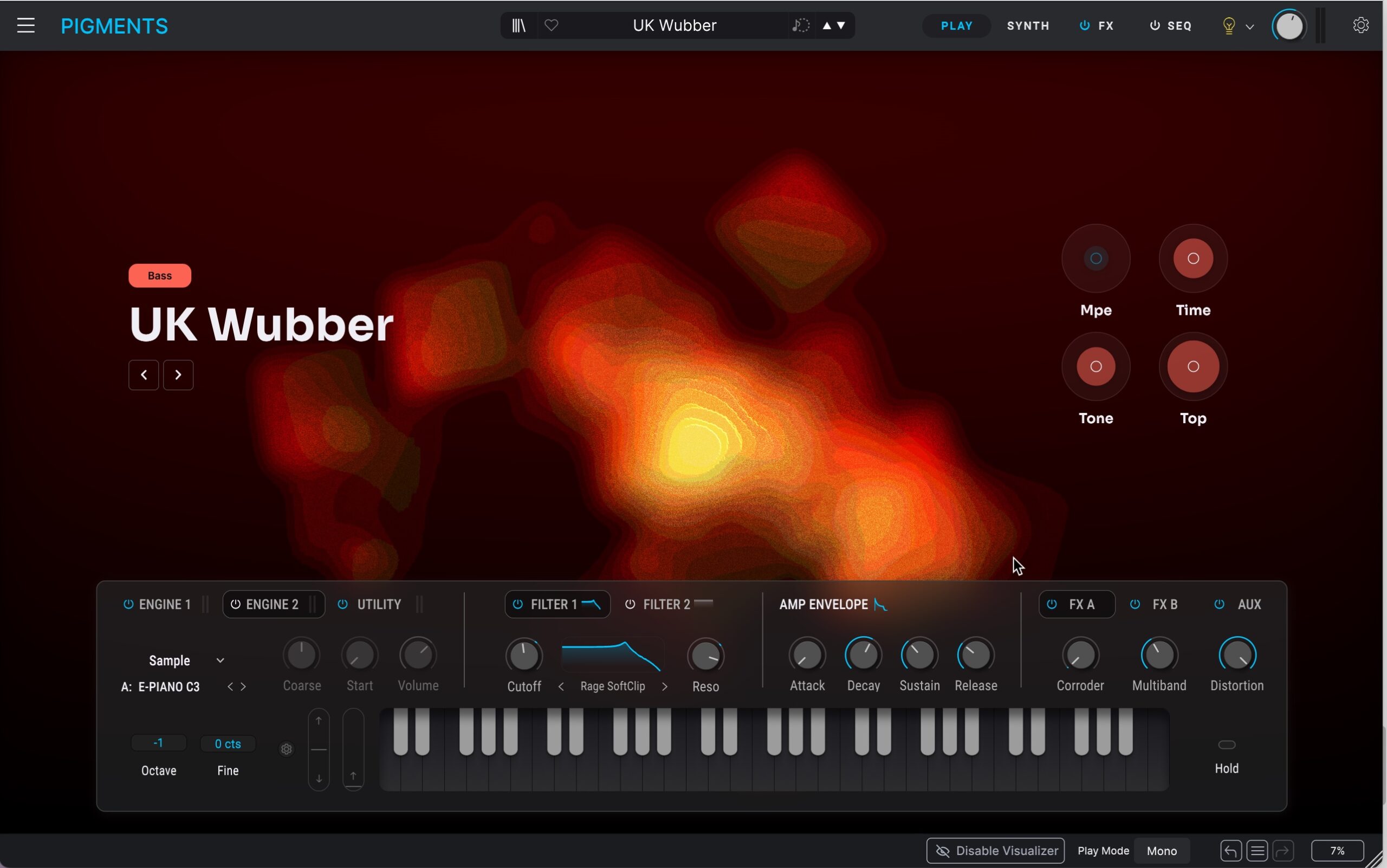
Task: Click the Octave value field
Action: (158, 743)
